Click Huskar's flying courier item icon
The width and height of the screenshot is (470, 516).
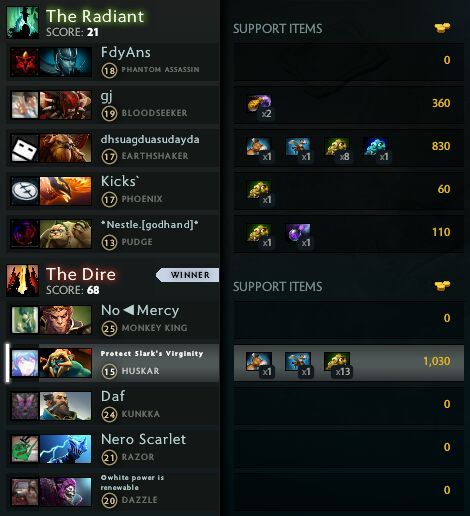pyautogui.click(x=298, y=361)
